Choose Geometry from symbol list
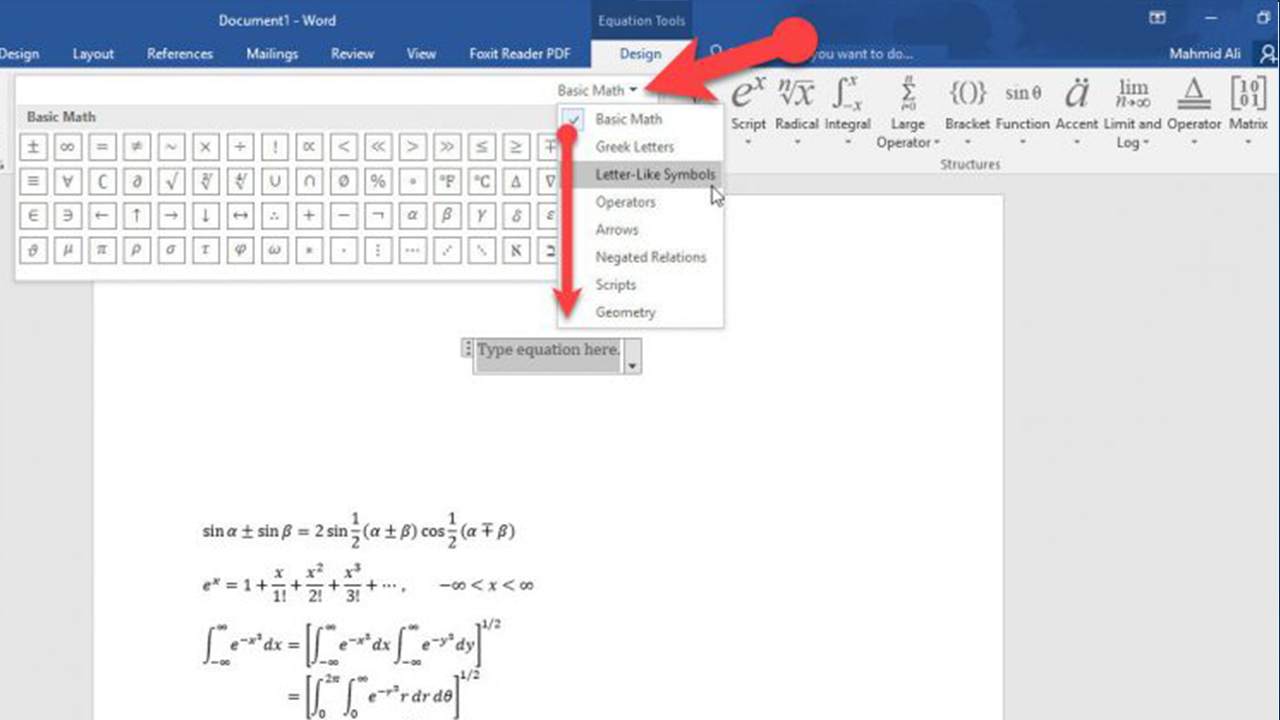1280x720 pixels. click(640, 312)
